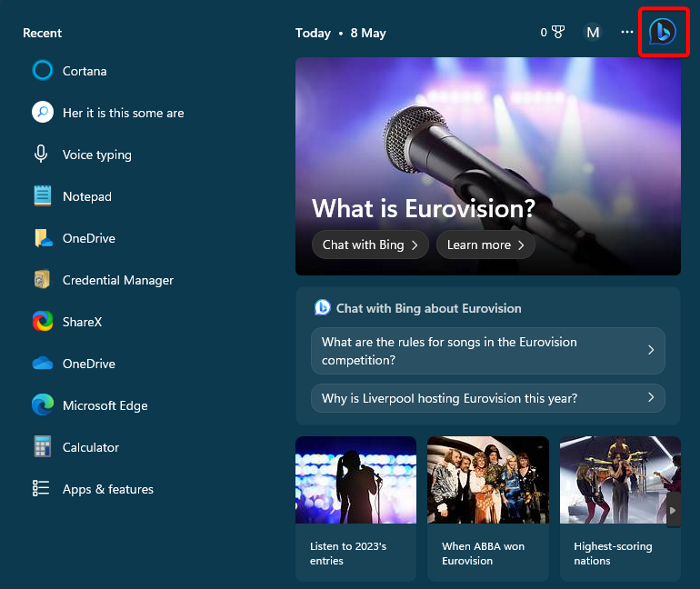The width and height of the screenshot is (700, 589).
Task: Open Credential Manager entry
Action: (x=103, y=280)
